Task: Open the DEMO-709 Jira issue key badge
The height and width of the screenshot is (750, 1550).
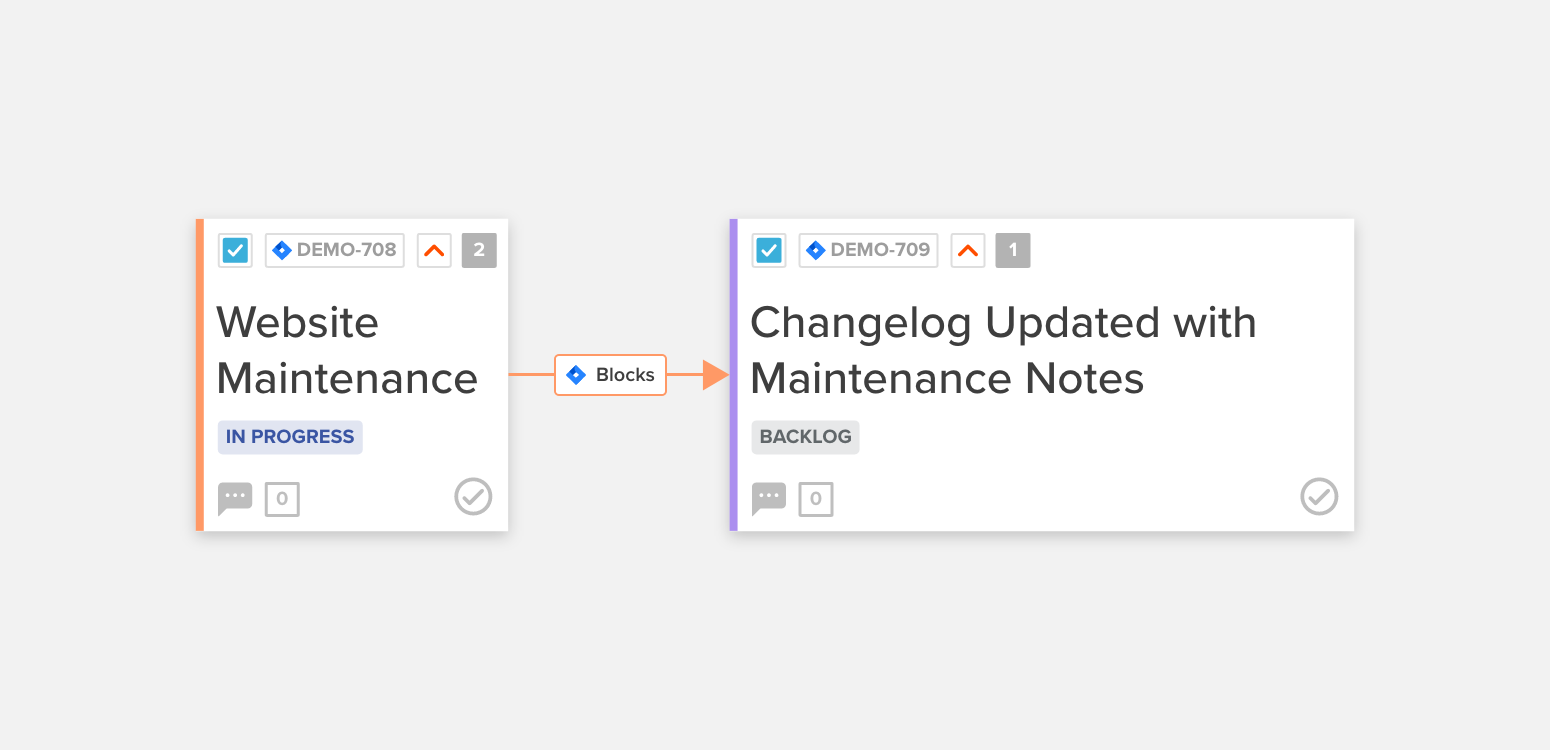Action: (x=869, y=250)
